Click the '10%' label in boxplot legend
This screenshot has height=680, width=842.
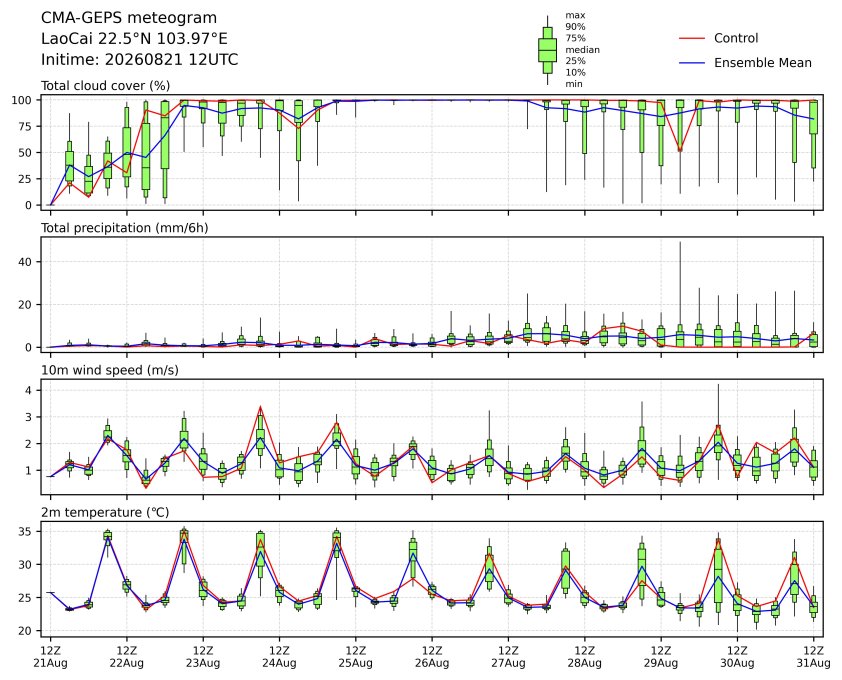coord(575,73)
